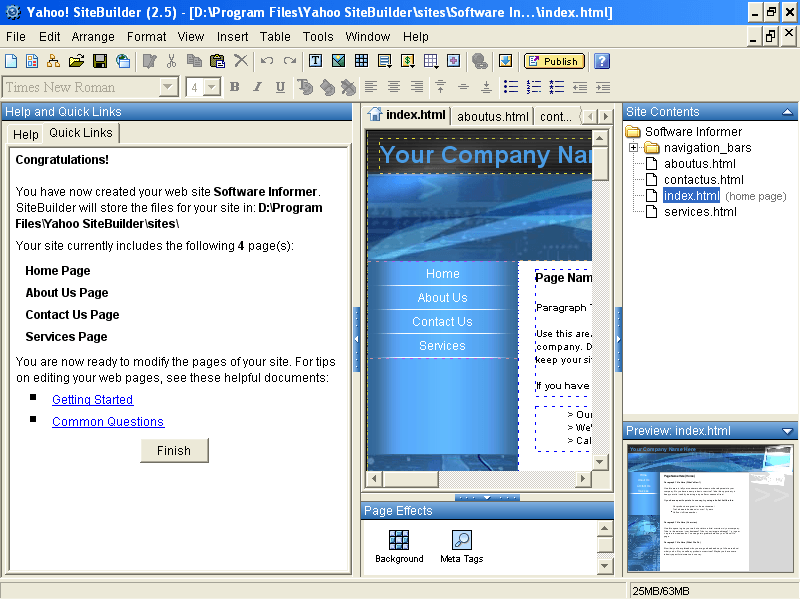
Task: Click the scissors Cut icon
Action: click(x=171, y=61)
